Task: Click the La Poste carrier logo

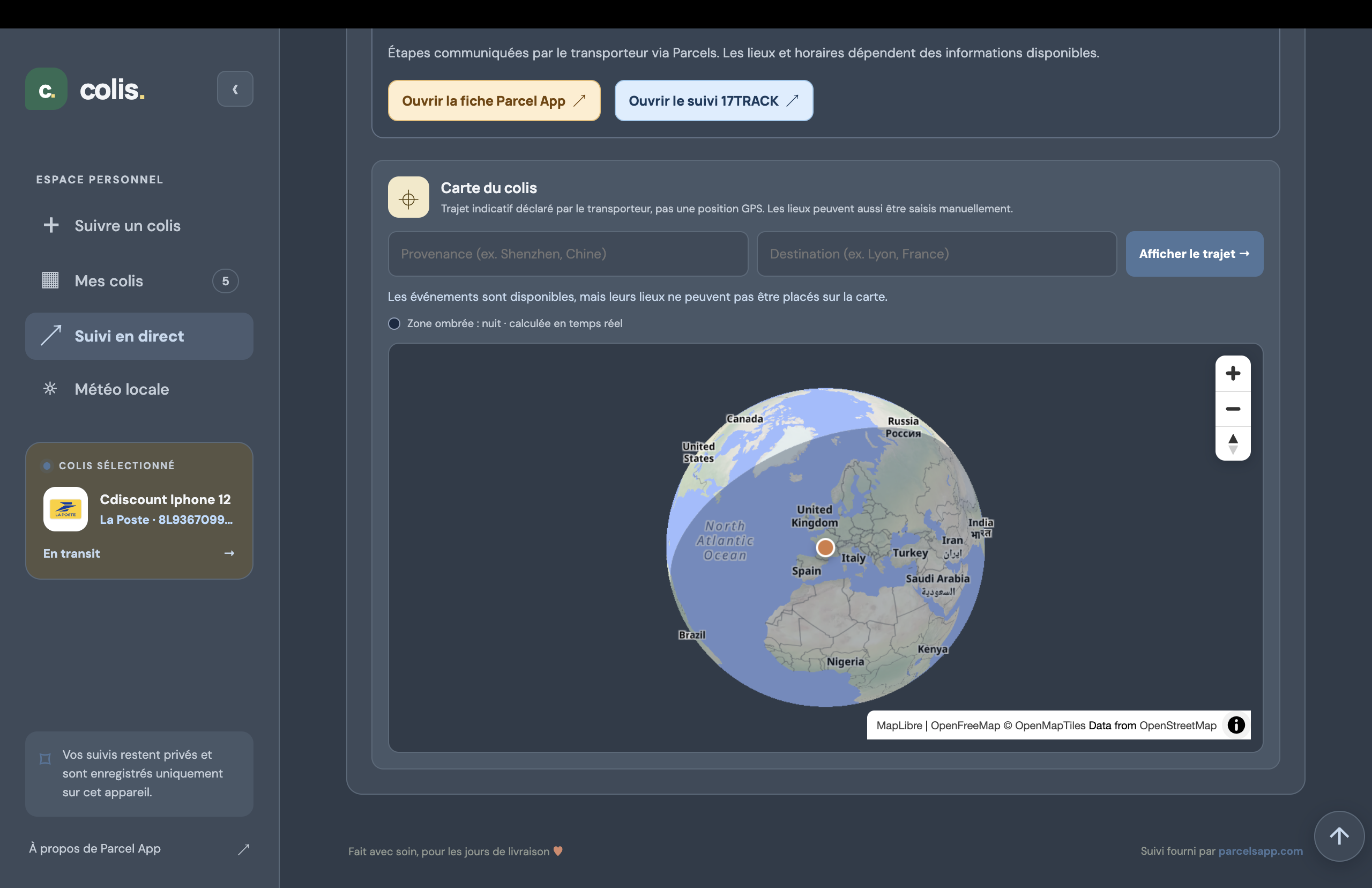Action: click(66, 509)
